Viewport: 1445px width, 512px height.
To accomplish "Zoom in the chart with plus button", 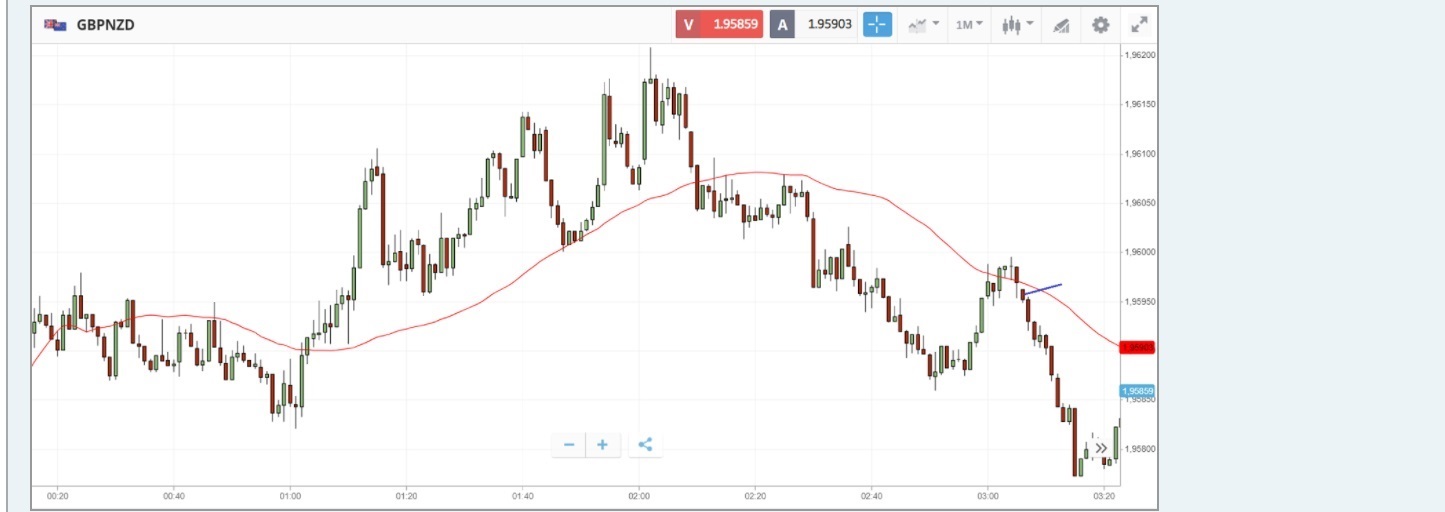I will tap(602, 445).
